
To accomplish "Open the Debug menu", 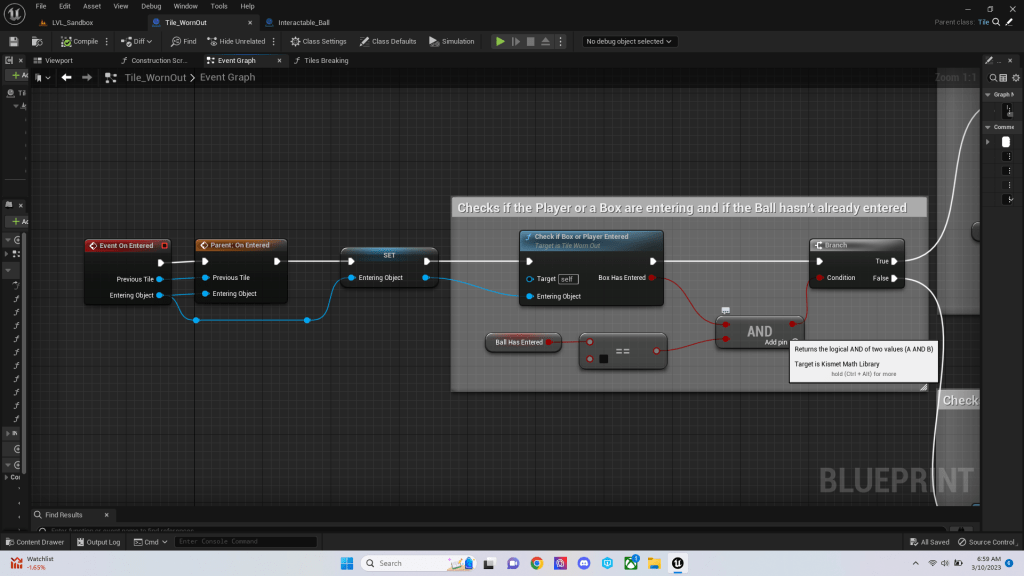I will [x=151, y=6].
